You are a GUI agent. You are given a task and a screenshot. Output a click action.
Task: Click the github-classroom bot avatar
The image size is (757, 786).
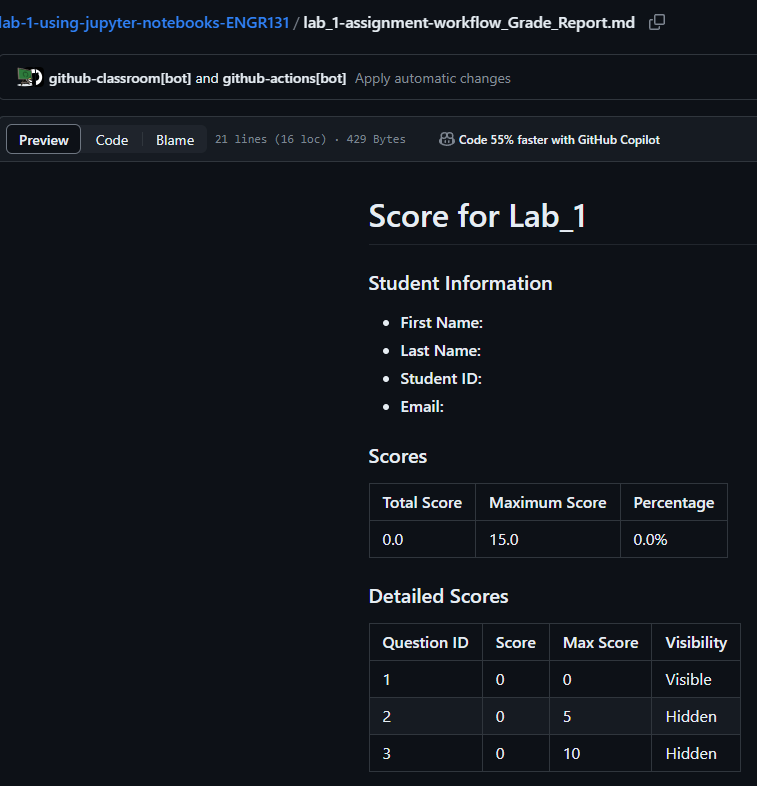(25, 78)
